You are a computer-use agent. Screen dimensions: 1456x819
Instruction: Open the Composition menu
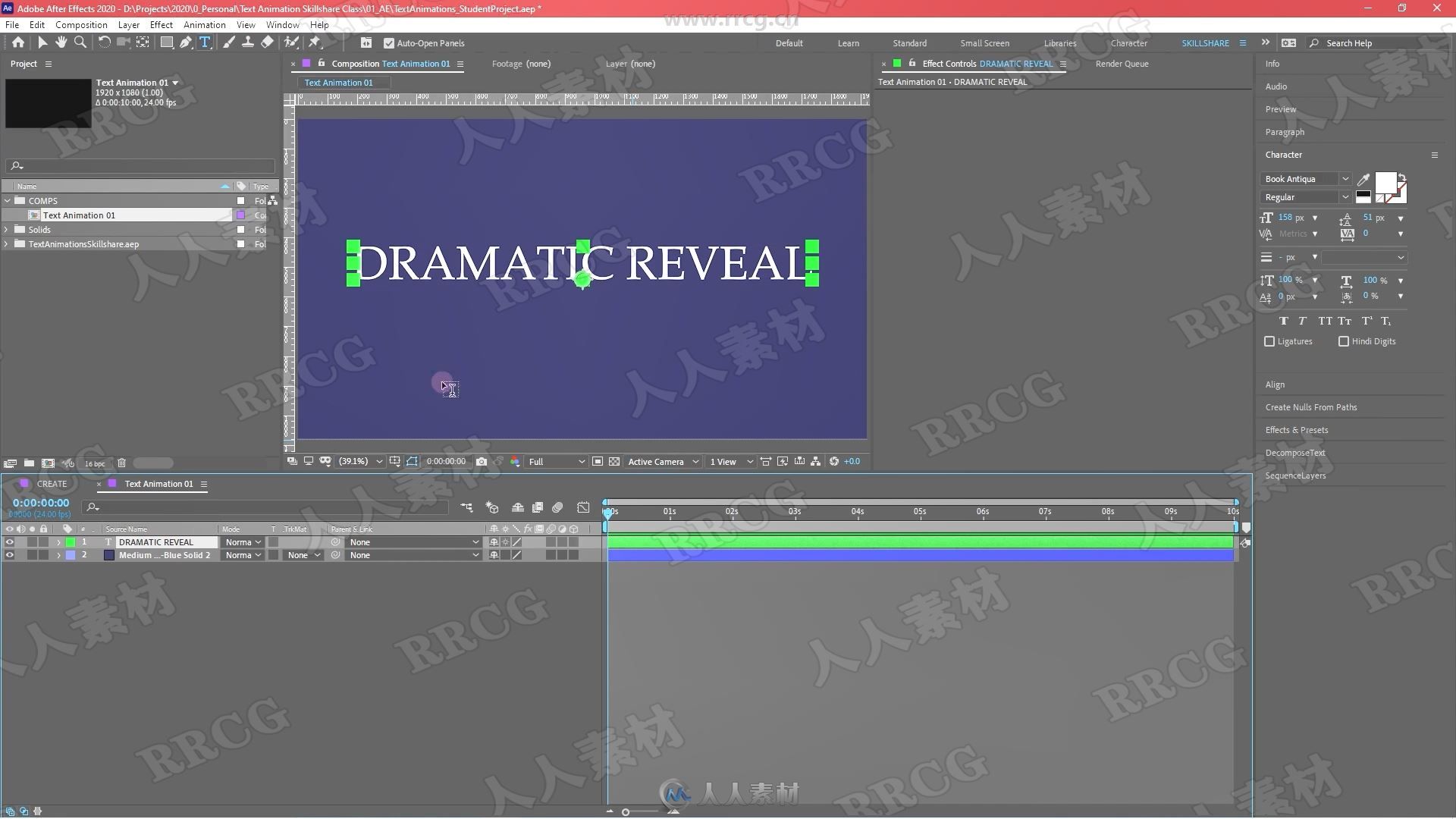click(81, 25)
